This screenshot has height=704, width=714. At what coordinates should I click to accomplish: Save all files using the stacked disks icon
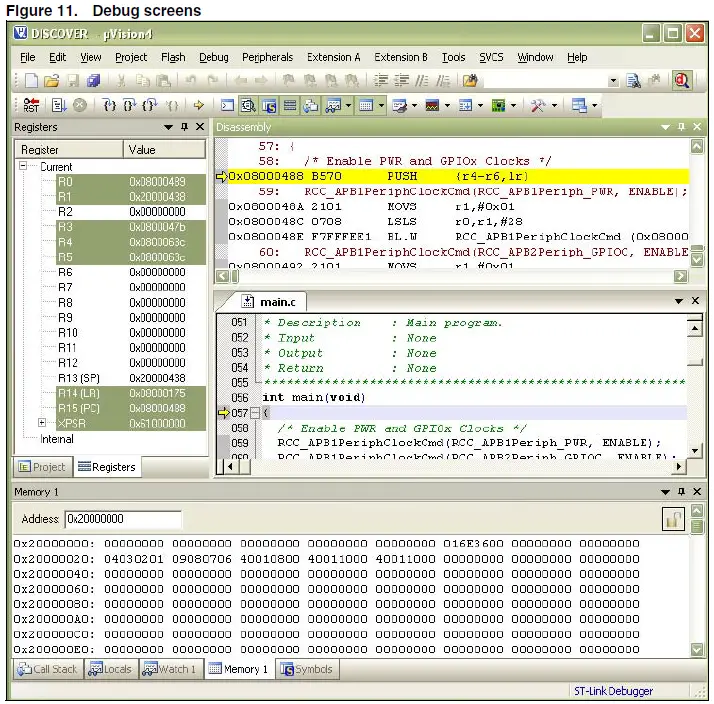(x=93, y=81)
